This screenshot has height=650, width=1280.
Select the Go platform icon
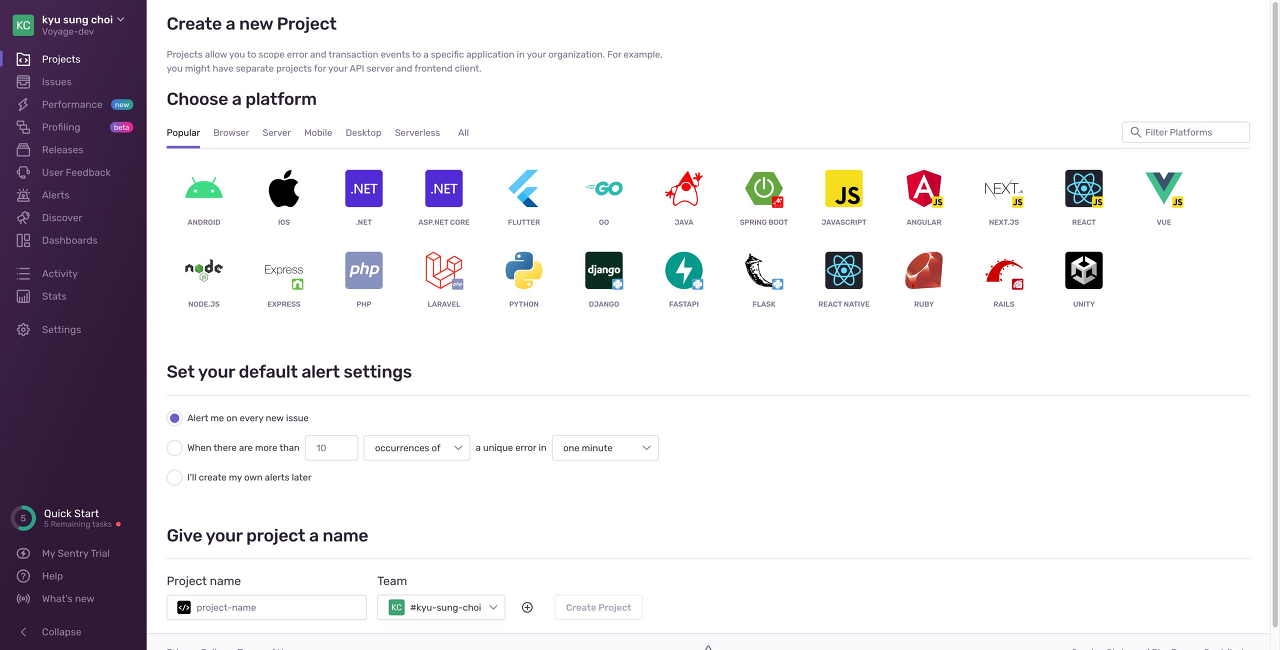coord(604,188)
